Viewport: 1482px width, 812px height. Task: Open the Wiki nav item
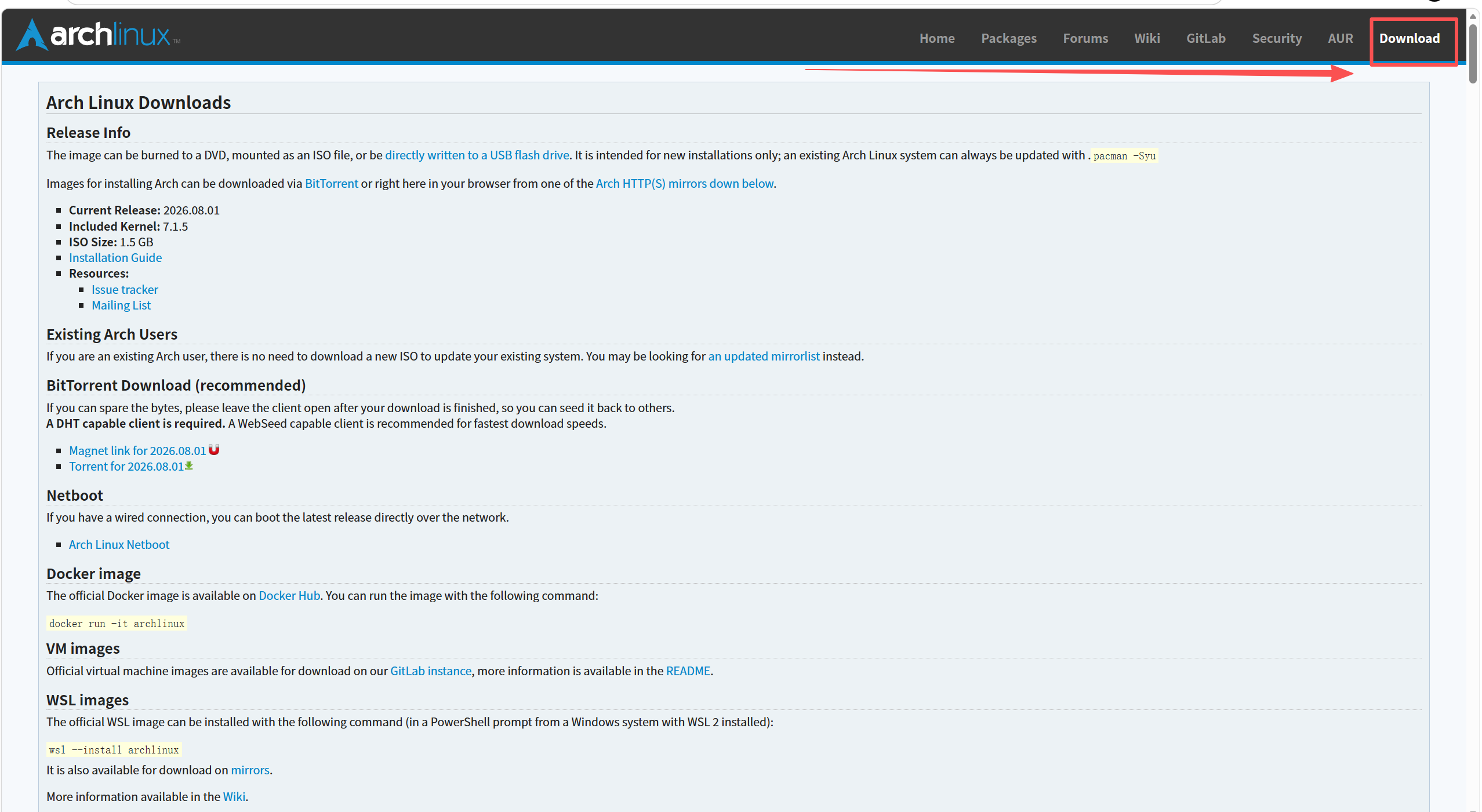point(1147,38)
